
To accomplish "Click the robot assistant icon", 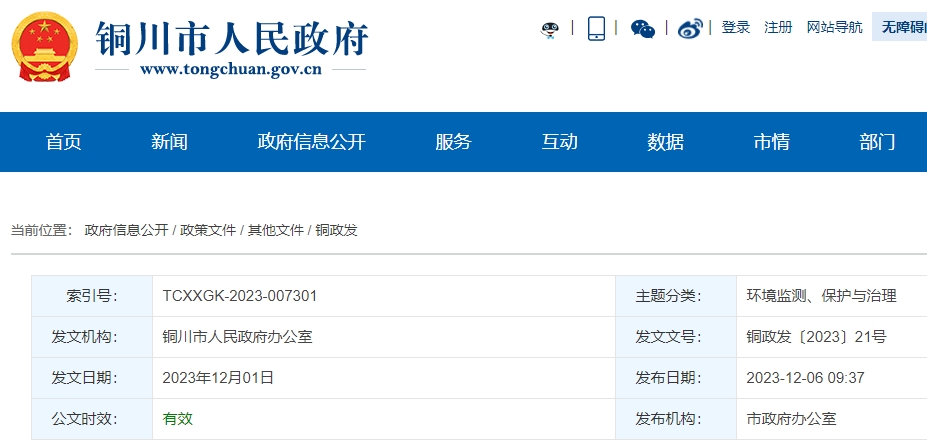I will [x=549, y=29].
